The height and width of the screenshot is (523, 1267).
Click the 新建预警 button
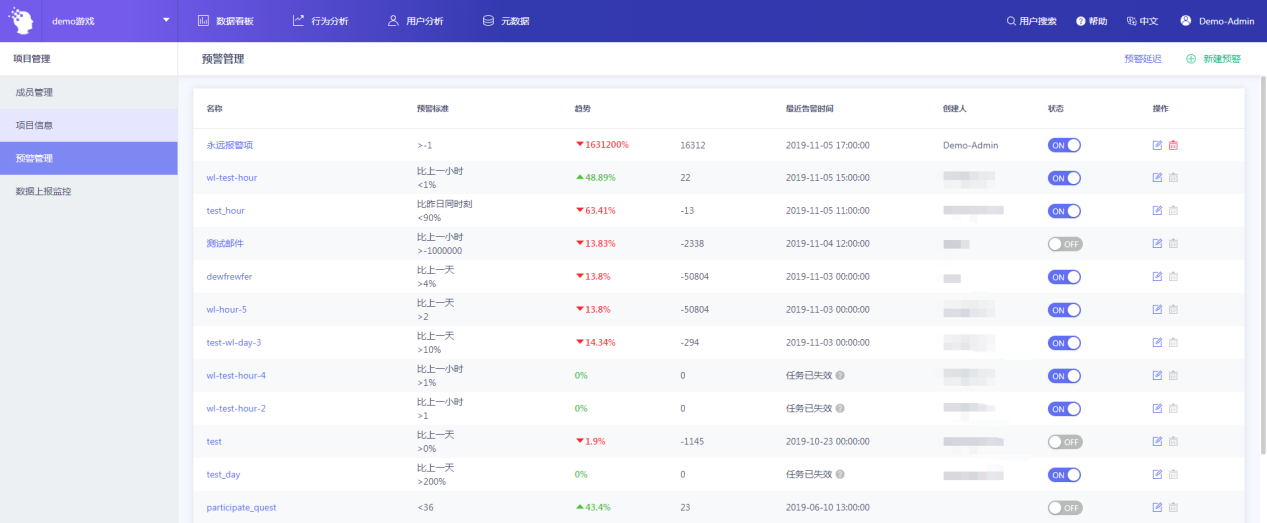[1213, 59]
